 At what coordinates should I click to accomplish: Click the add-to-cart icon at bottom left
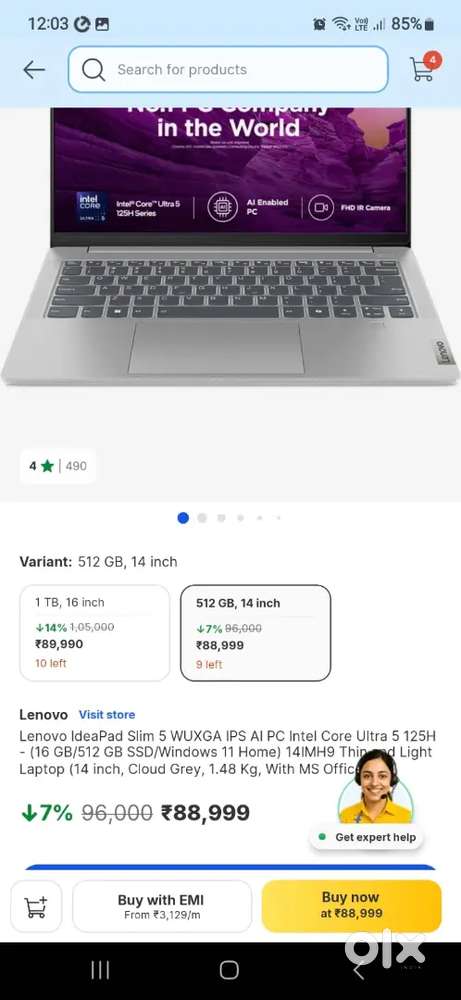[x=36, y=906]
